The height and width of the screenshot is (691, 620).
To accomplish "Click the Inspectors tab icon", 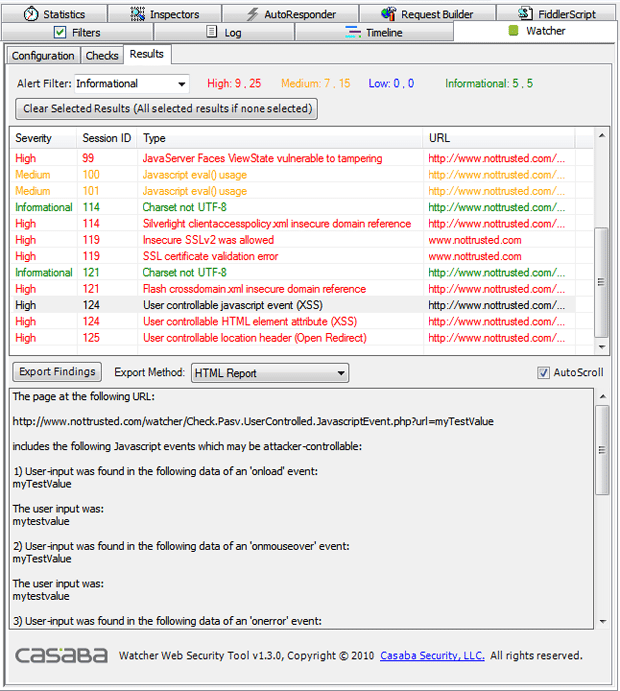I will (139, 14).
